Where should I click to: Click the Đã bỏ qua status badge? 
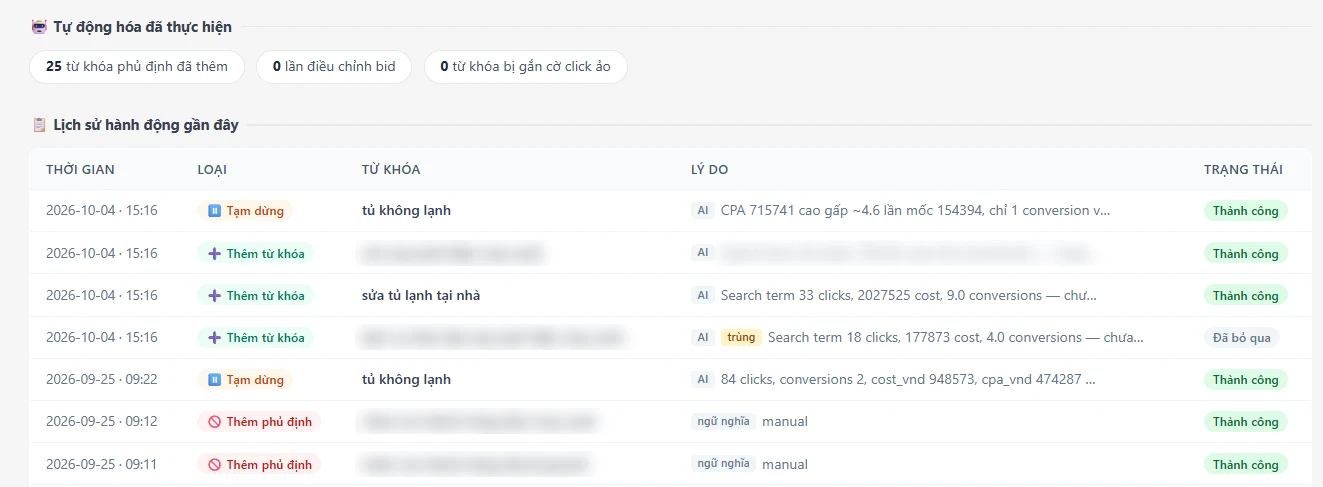click(x=1241, y=338)
